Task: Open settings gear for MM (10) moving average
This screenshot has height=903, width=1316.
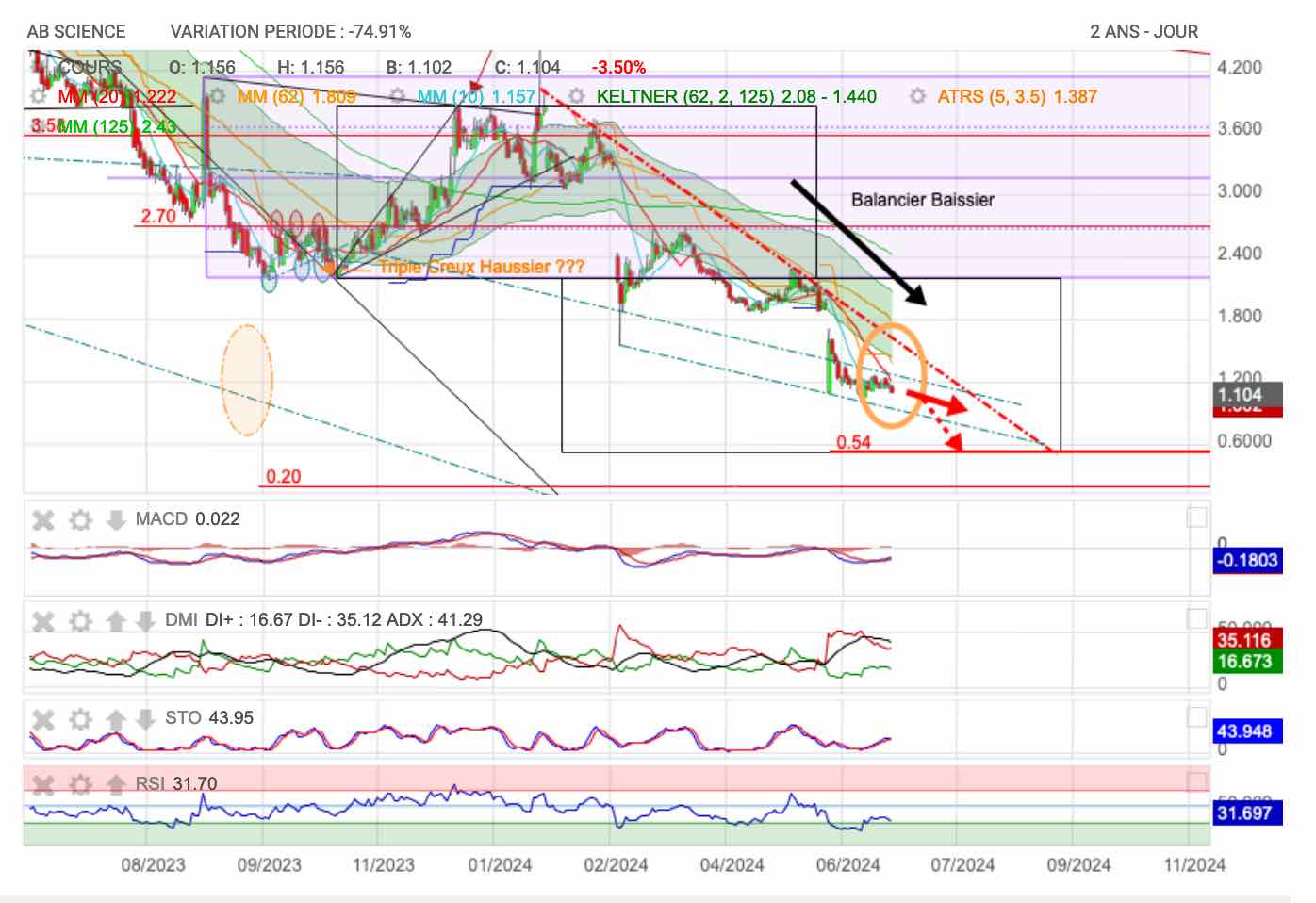Action: tap(398, 96)
